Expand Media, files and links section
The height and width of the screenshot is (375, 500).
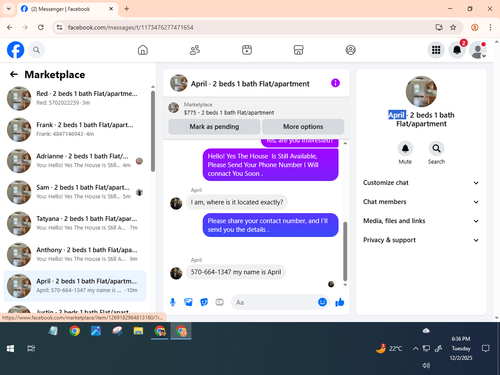(x=421, y=221)
